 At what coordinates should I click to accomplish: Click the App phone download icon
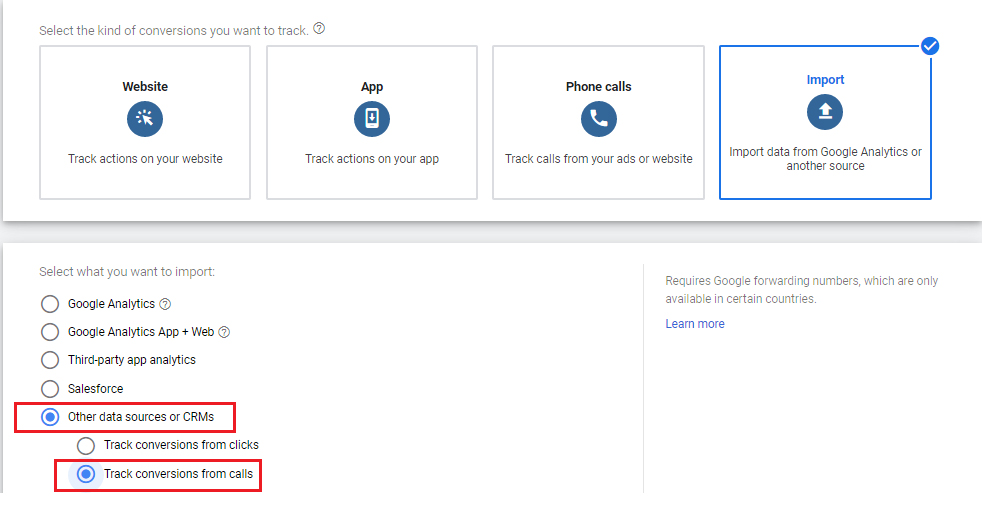click(372, 118)
